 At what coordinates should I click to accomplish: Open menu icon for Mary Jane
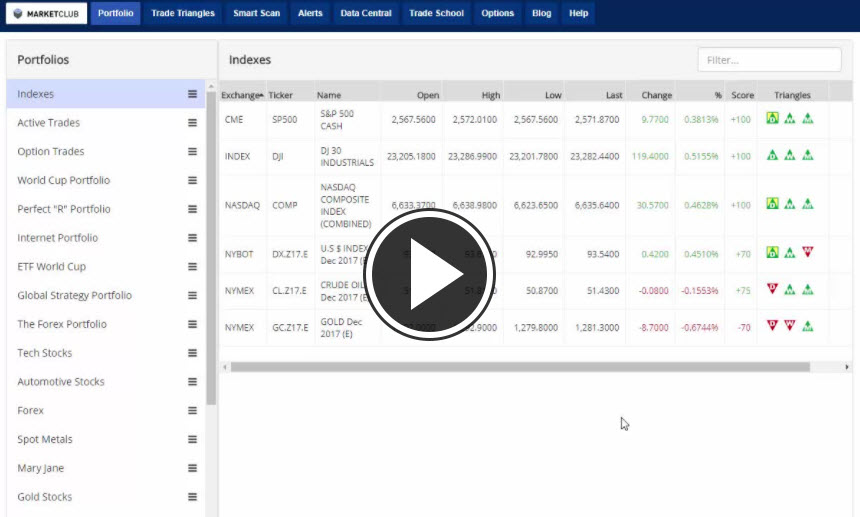pos(193,468)
